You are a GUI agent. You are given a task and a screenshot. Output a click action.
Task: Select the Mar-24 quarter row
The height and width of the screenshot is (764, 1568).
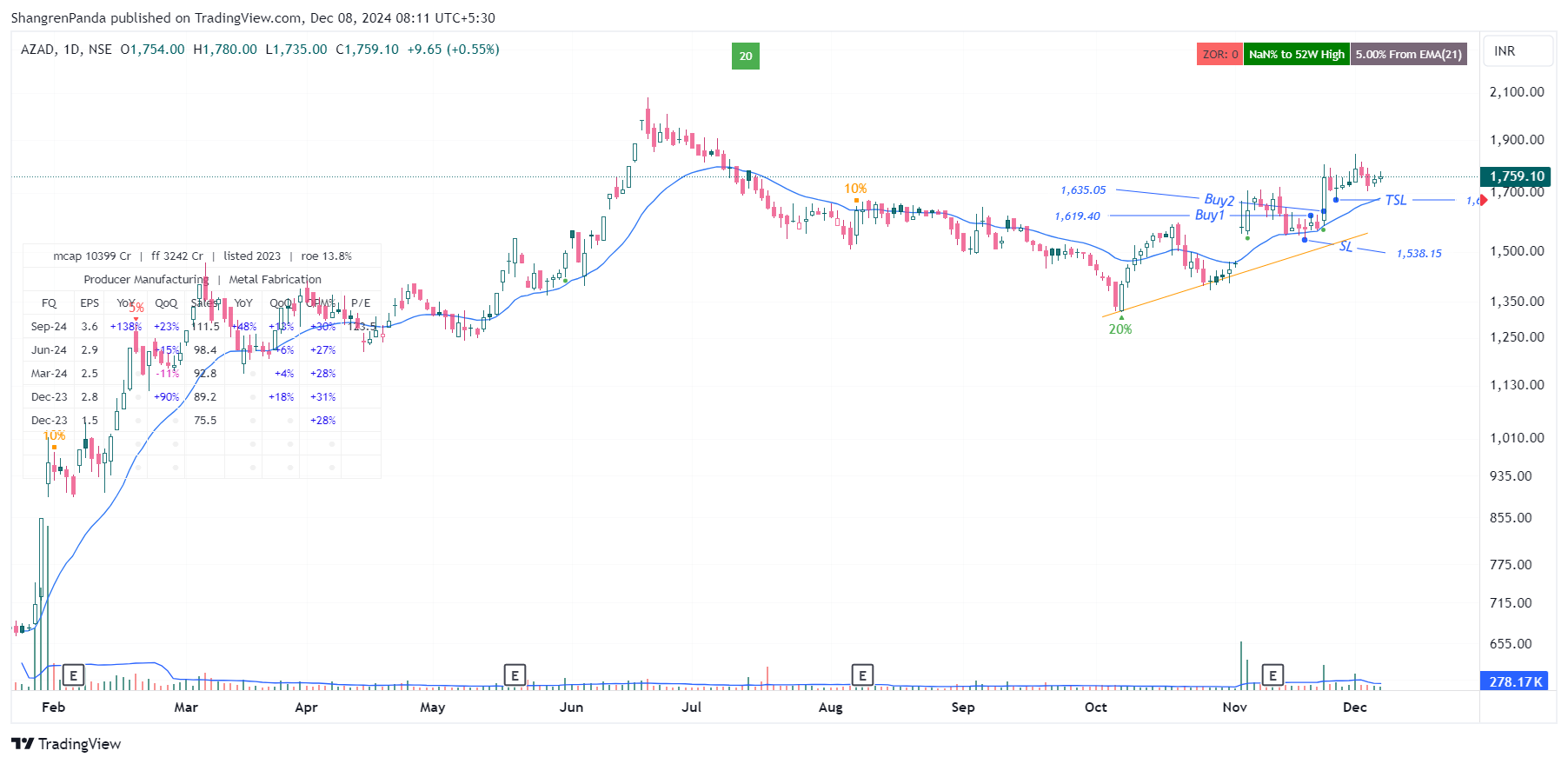pyautogui.click(x=202, y=374)
